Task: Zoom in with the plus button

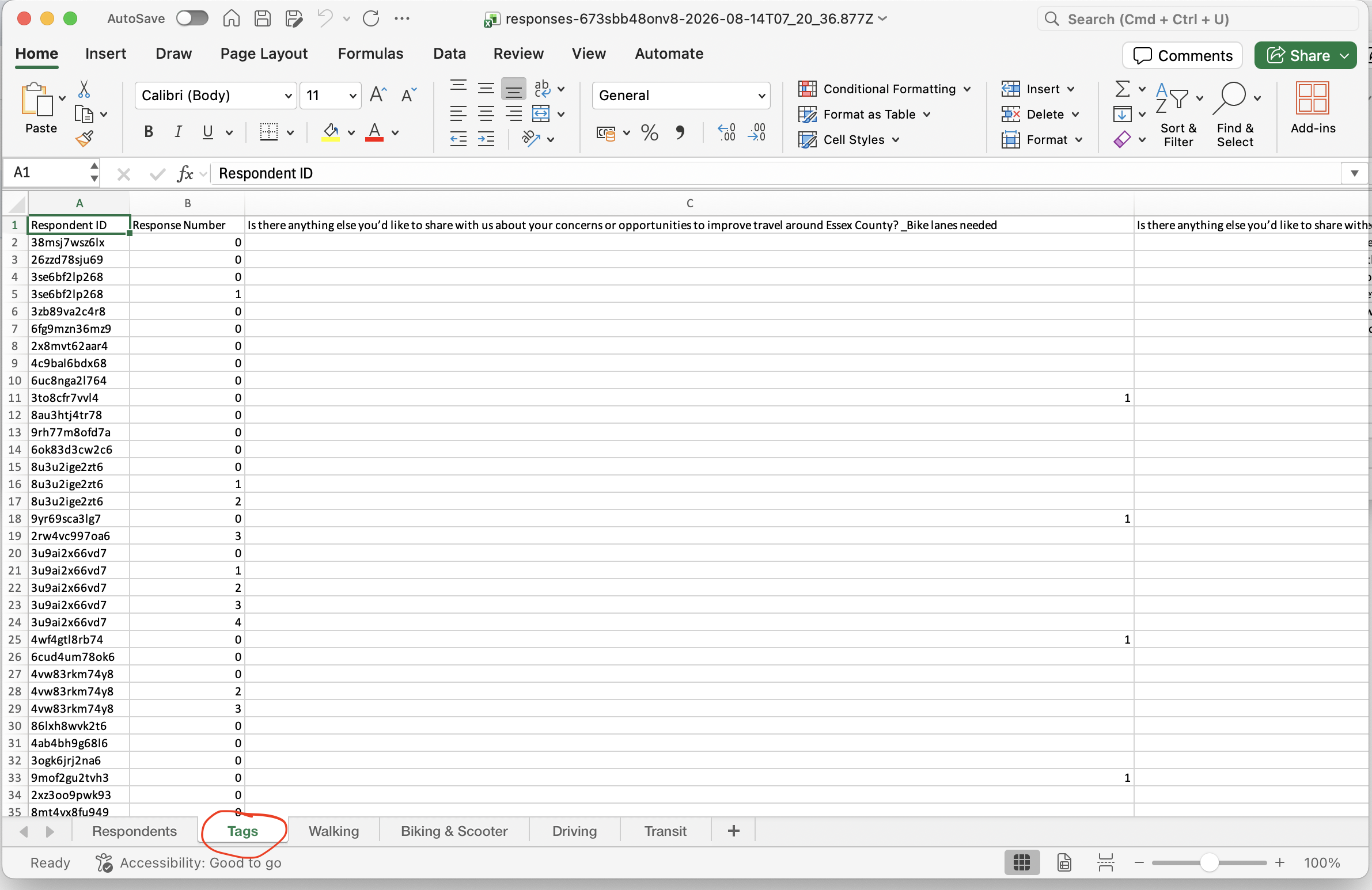Action: point(1280,862)
